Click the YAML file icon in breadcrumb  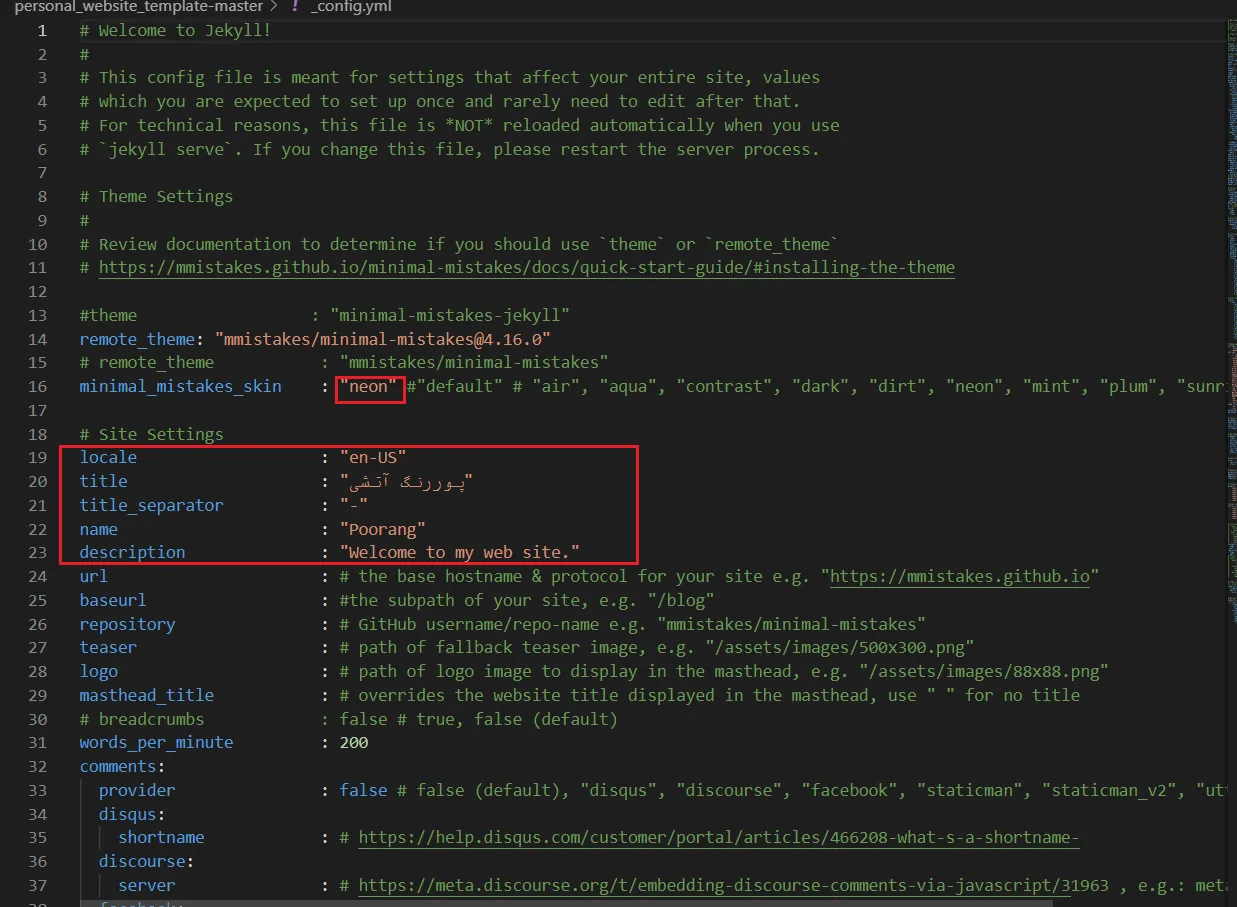point(295,7)
